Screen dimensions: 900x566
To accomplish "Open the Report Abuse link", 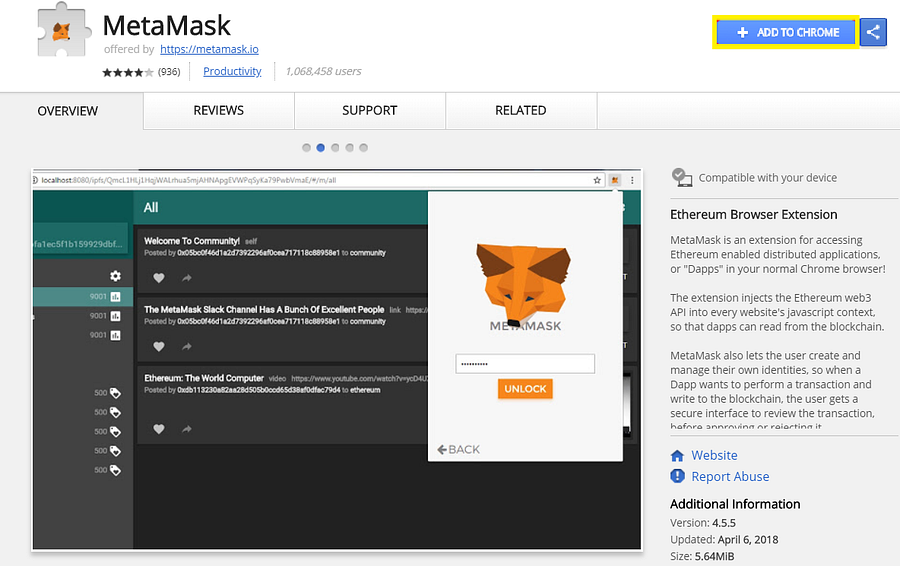I will coord(730,476).
